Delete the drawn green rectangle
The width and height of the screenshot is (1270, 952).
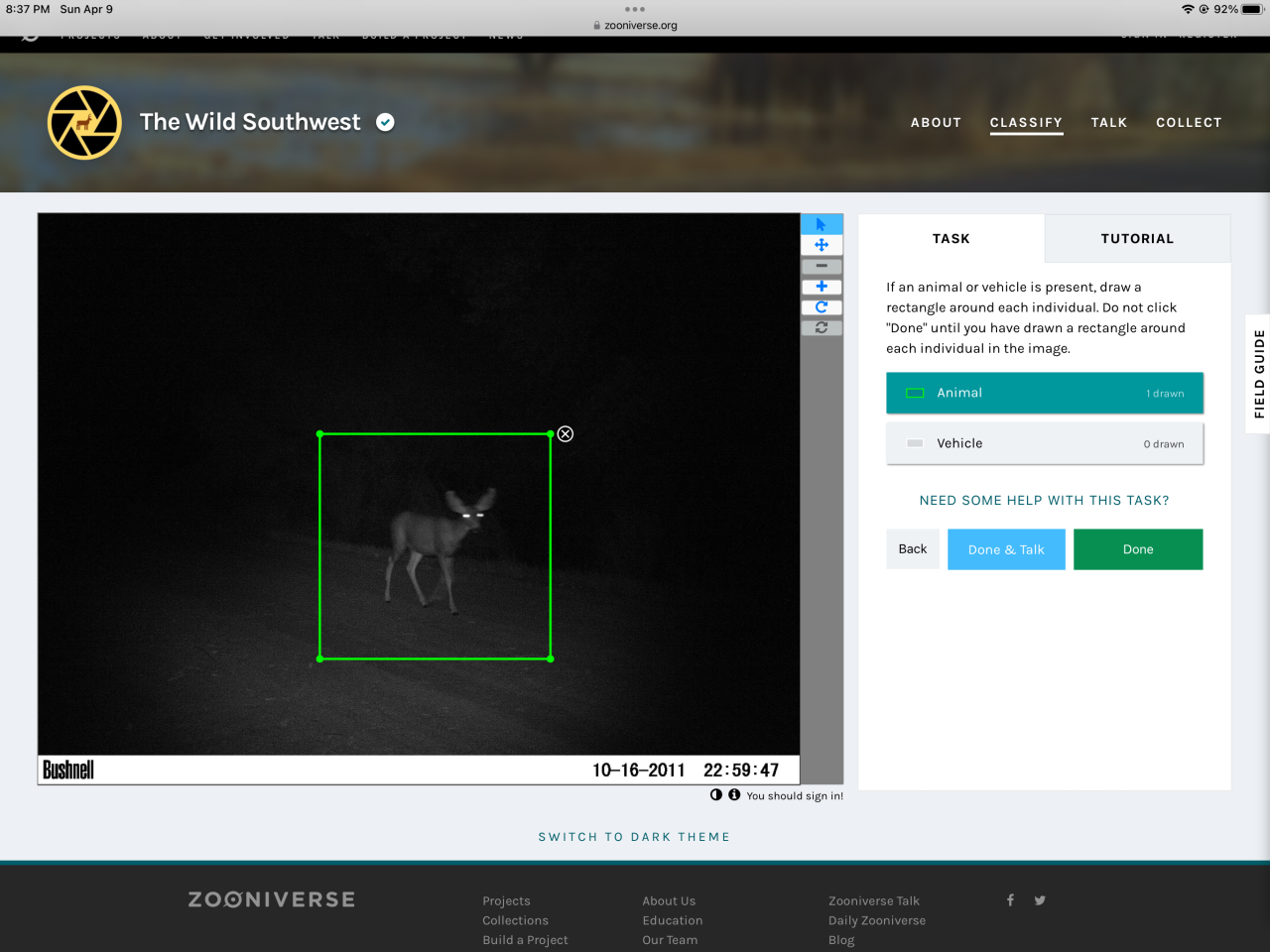(566, 433)
